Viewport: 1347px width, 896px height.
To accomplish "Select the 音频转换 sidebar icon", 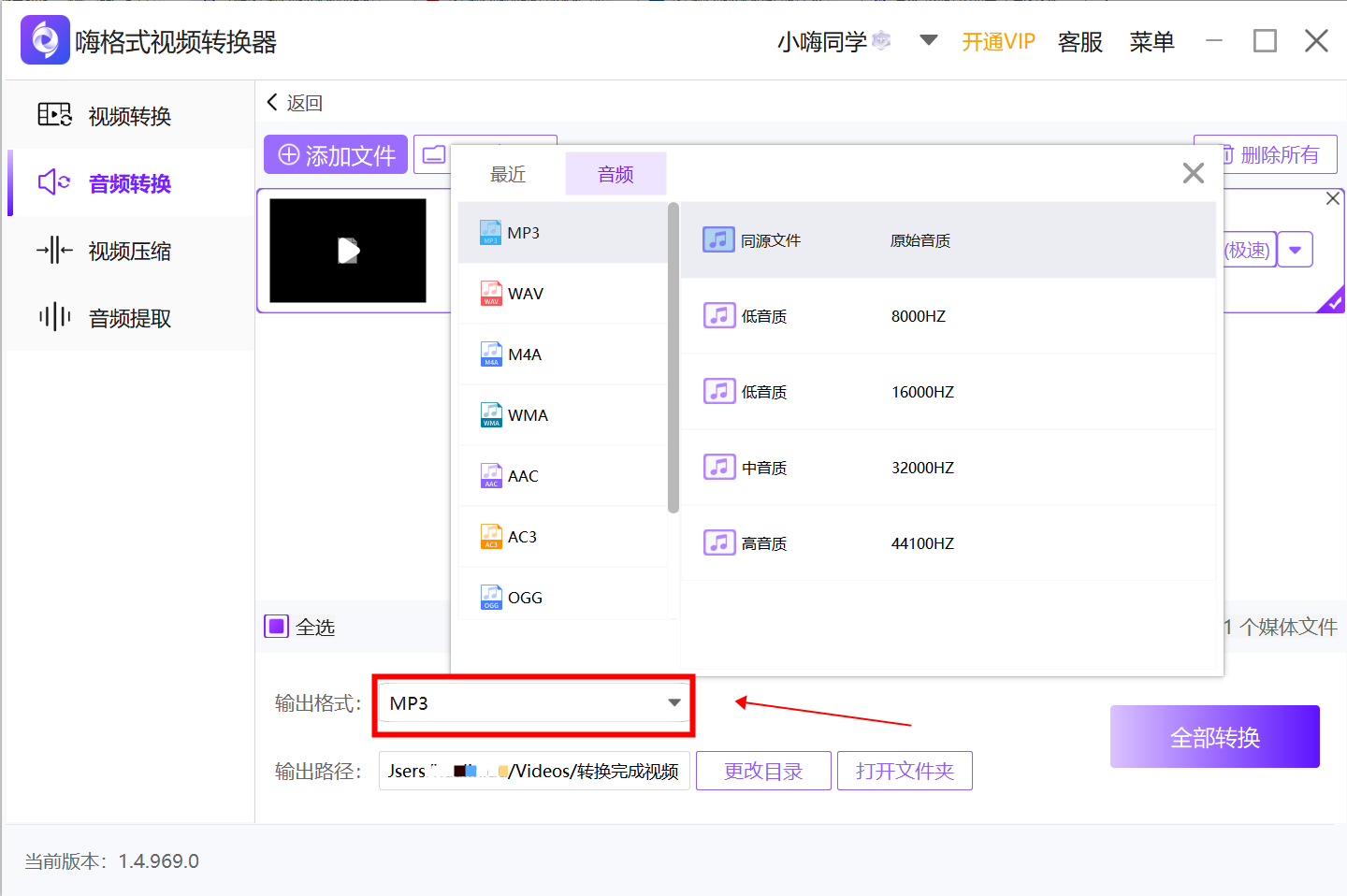I will coord(54,183).
